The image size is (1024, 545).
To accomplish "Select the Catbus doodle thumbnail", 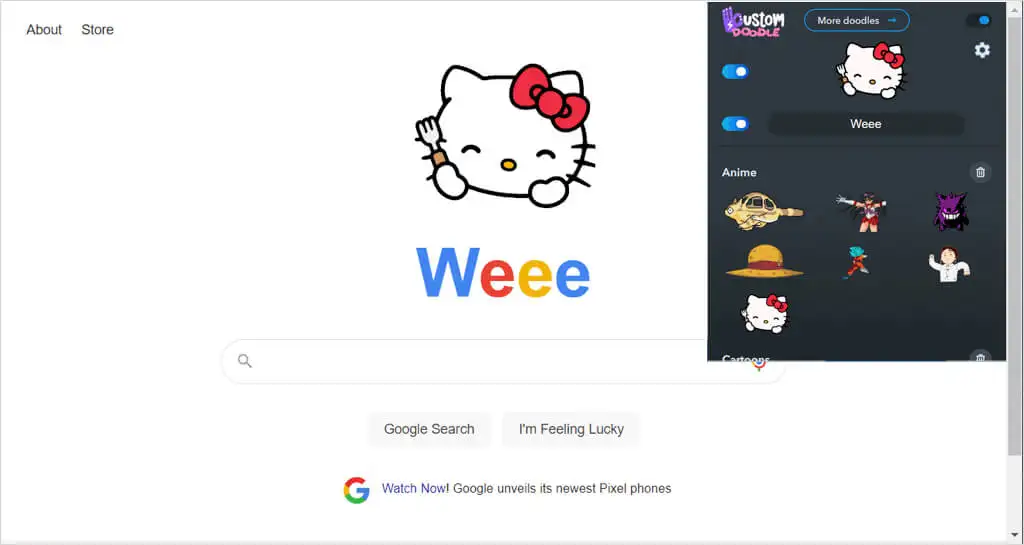I will [763, 211].
